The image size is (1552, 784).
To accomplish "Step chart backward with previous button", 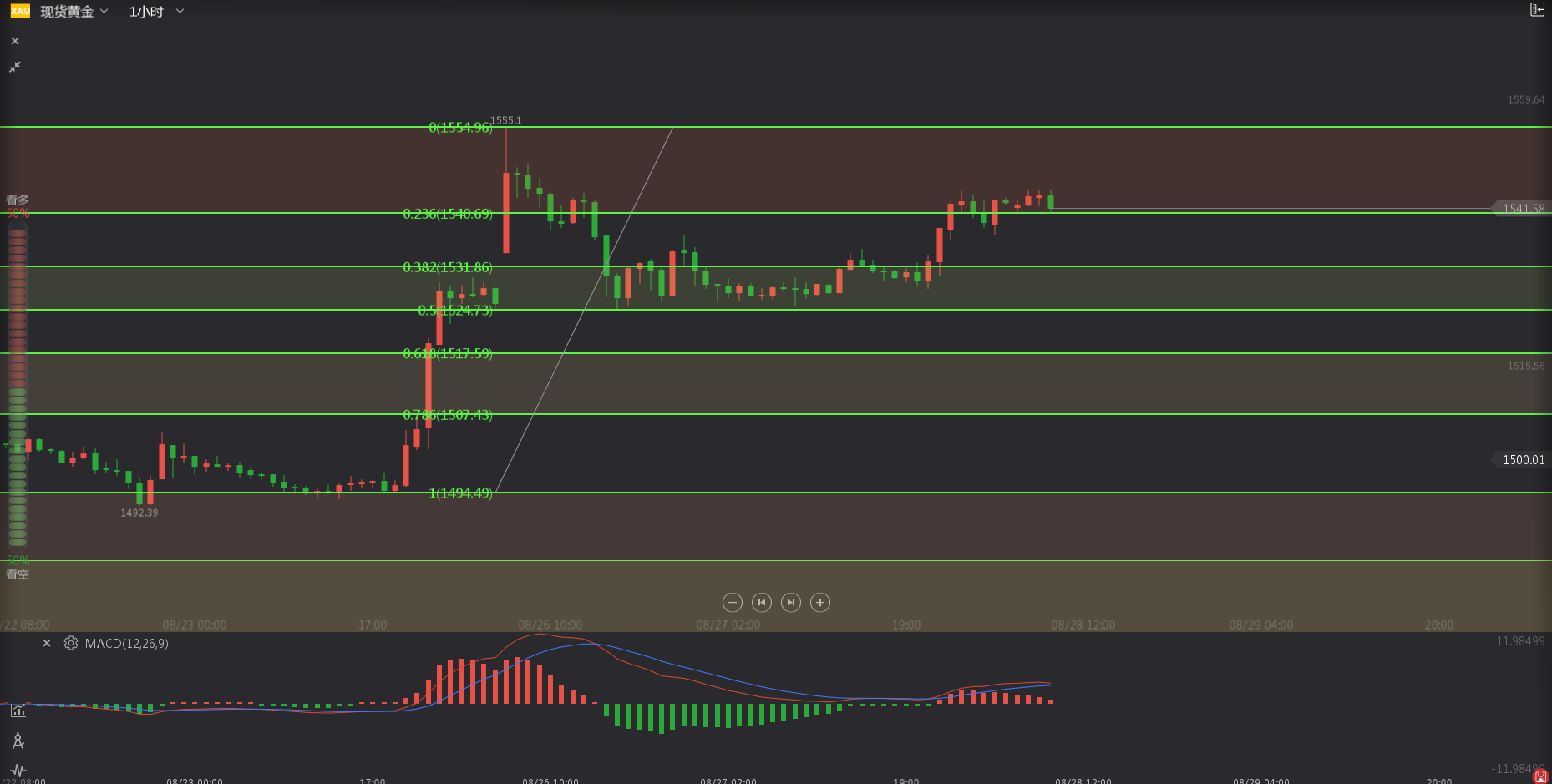I will 762,603.
